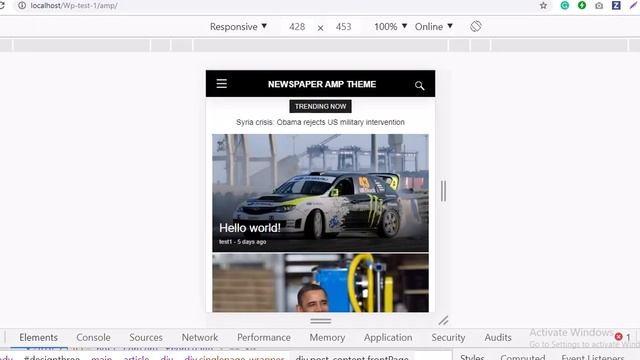
Task: Select the Styles pane tab
Action: tap(472, 357)
